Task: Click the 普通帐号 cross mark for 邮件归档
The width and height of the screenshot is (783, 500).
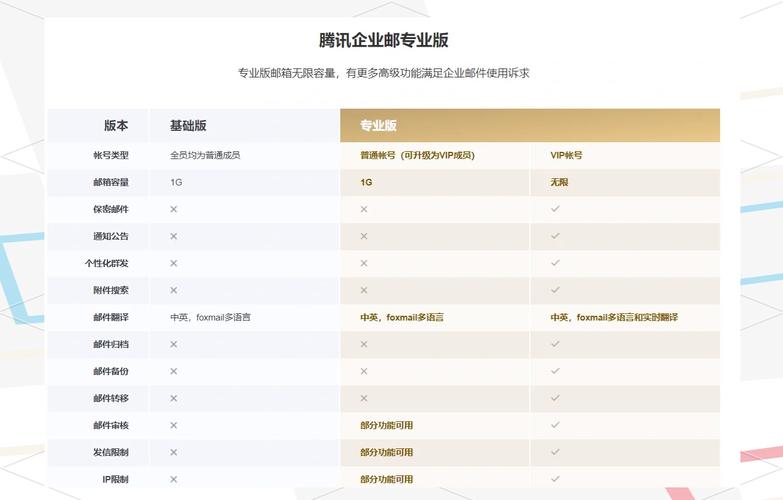Action: pos(364,344)
